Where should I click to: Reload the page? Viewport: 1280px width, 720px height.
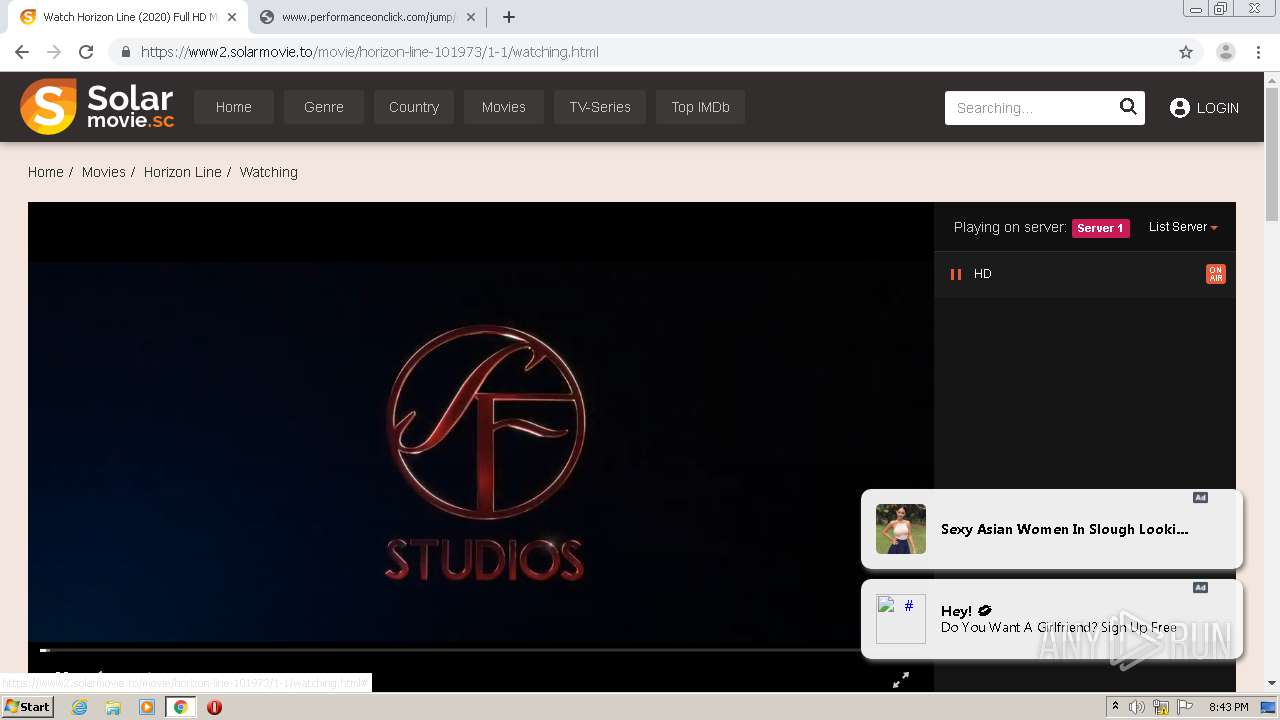(86, 52)
